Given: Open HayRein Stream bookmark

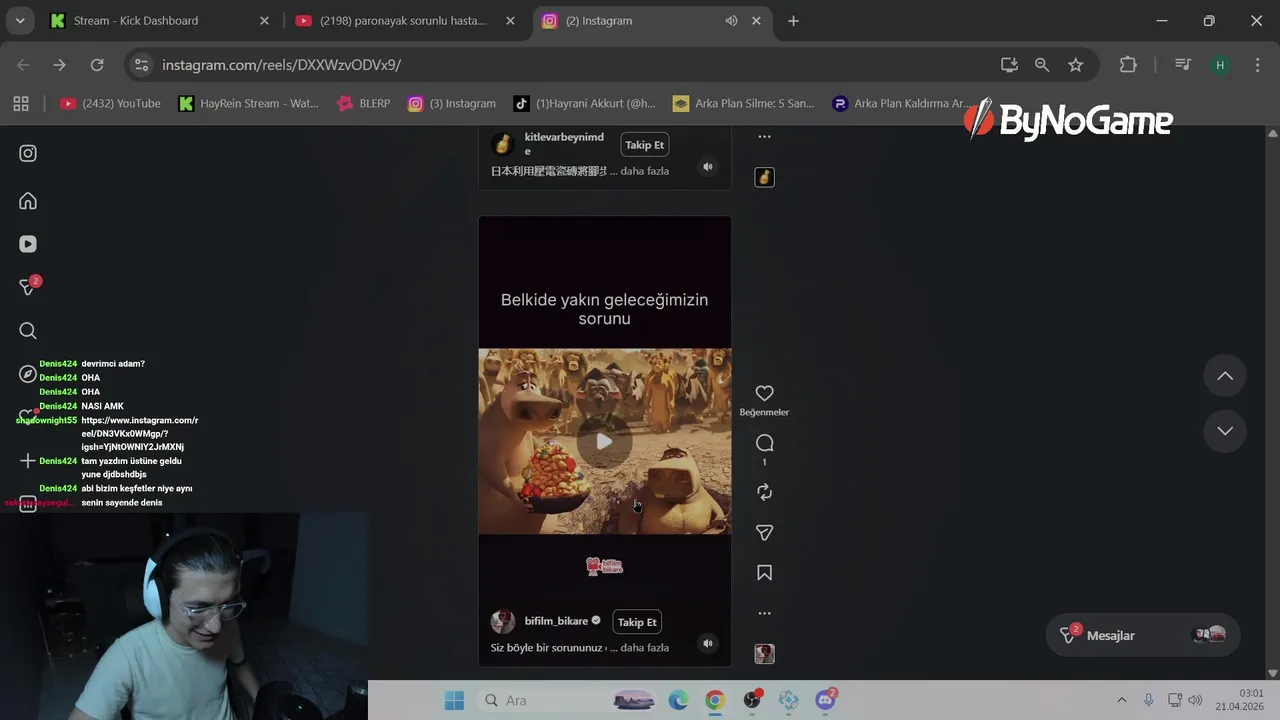Looking at the screenshot, I should [249, 103].
